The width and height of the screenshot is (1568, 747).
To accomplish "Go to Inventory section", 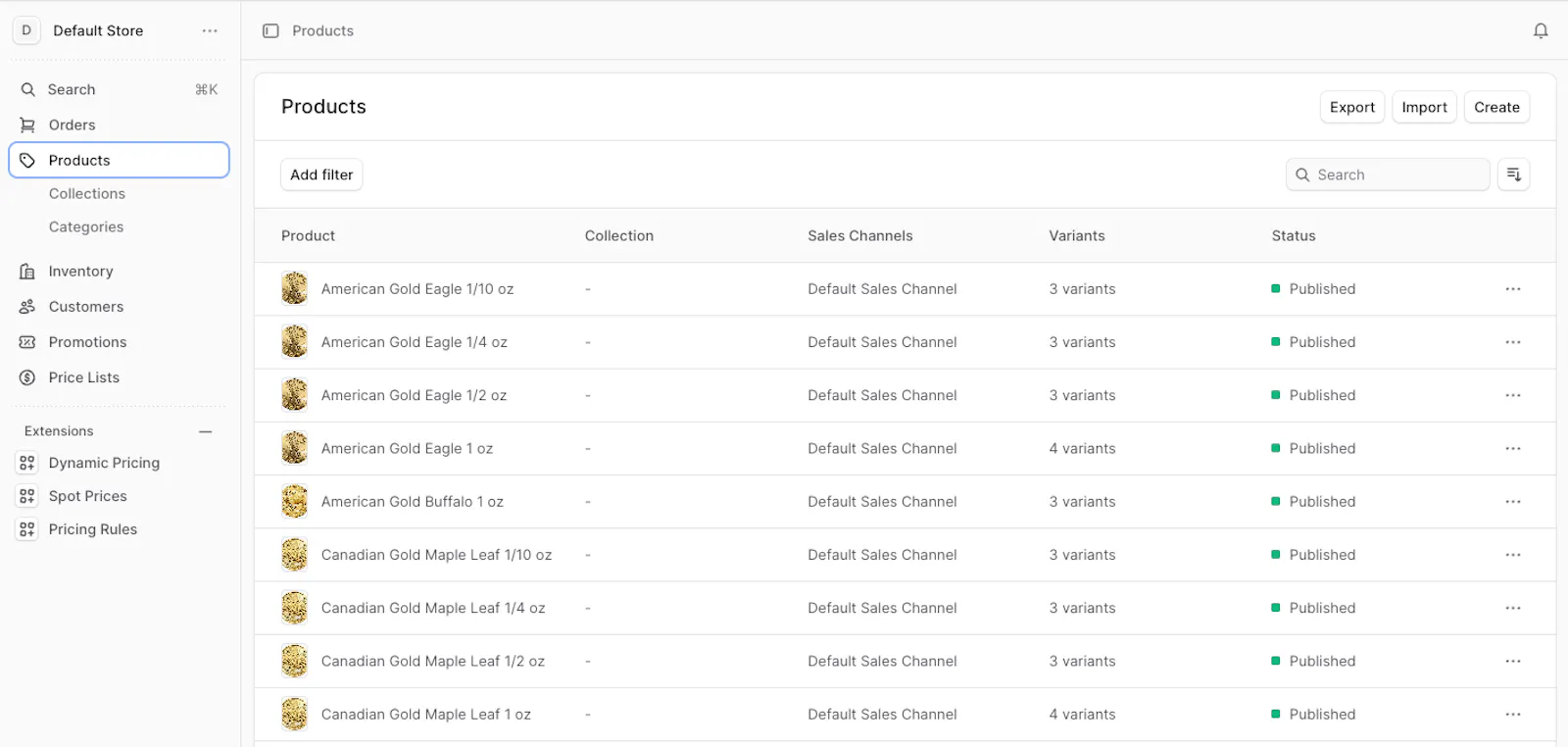I will [120, 272].
